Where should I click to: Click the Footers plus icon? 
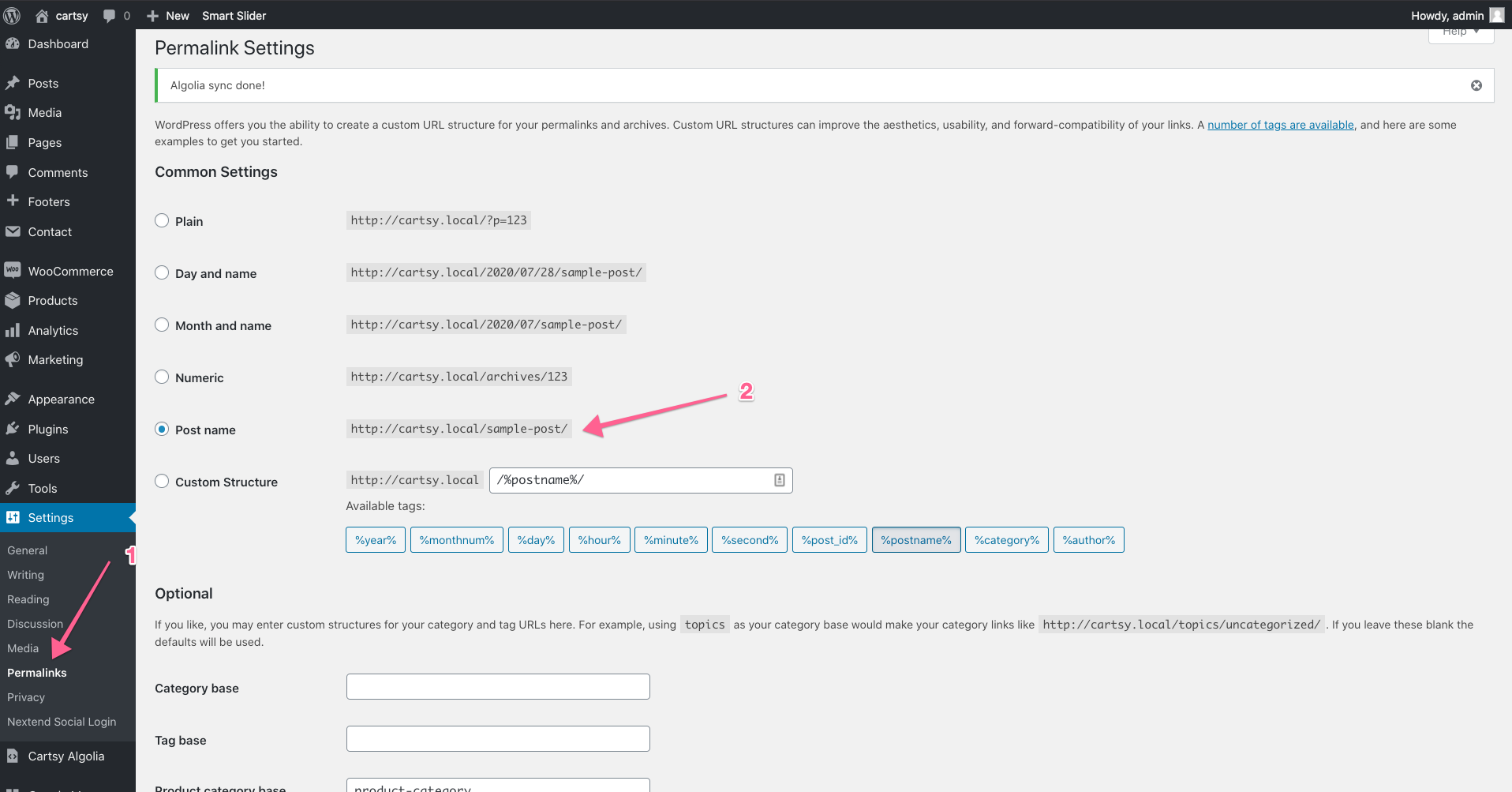coord(13,201)
